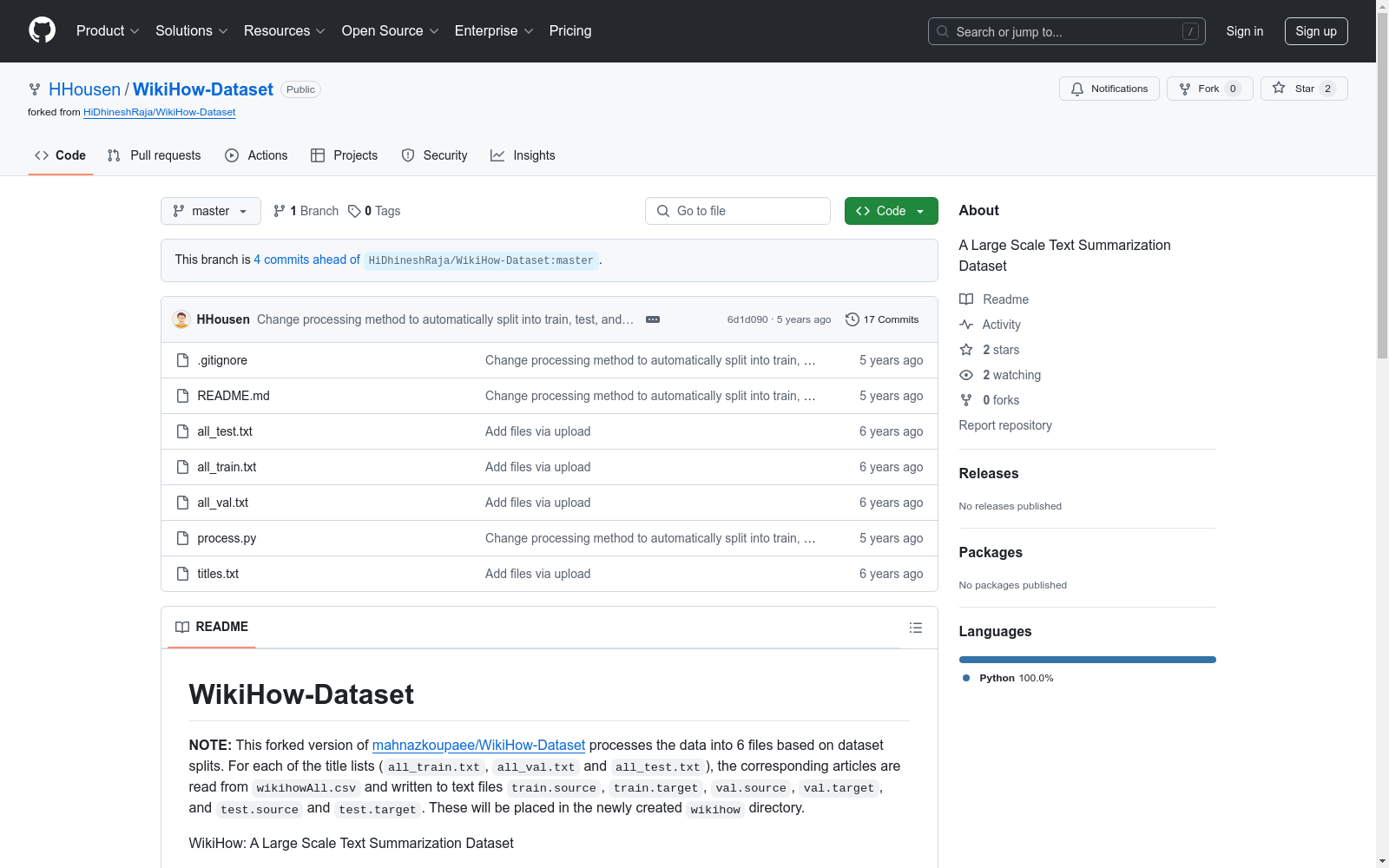Open the titles.txt file
1389x868 pixels.
[218, 574]
